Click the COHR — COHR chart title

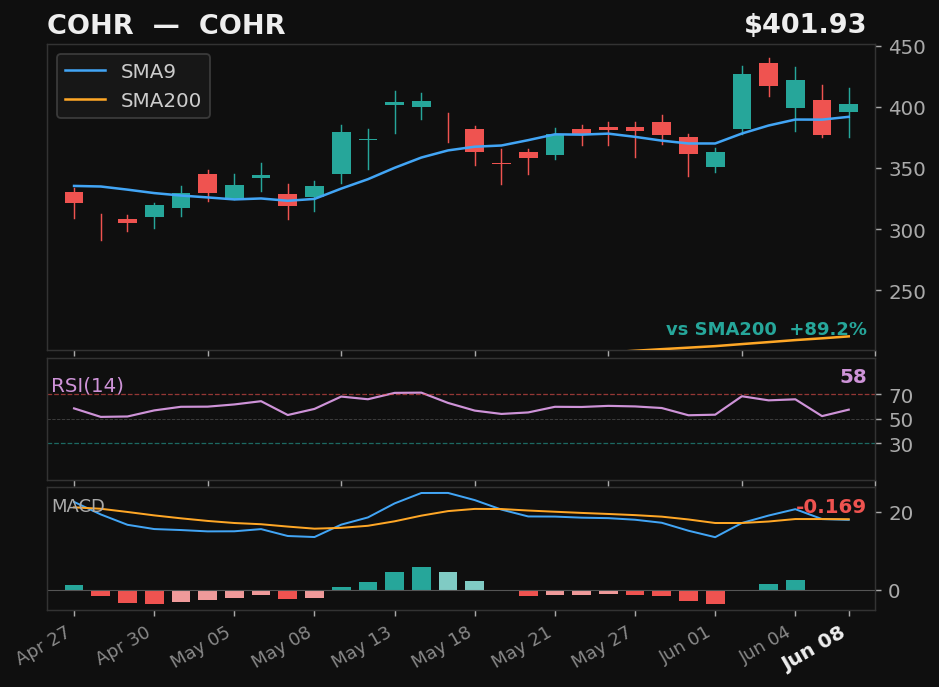point(166,25)
